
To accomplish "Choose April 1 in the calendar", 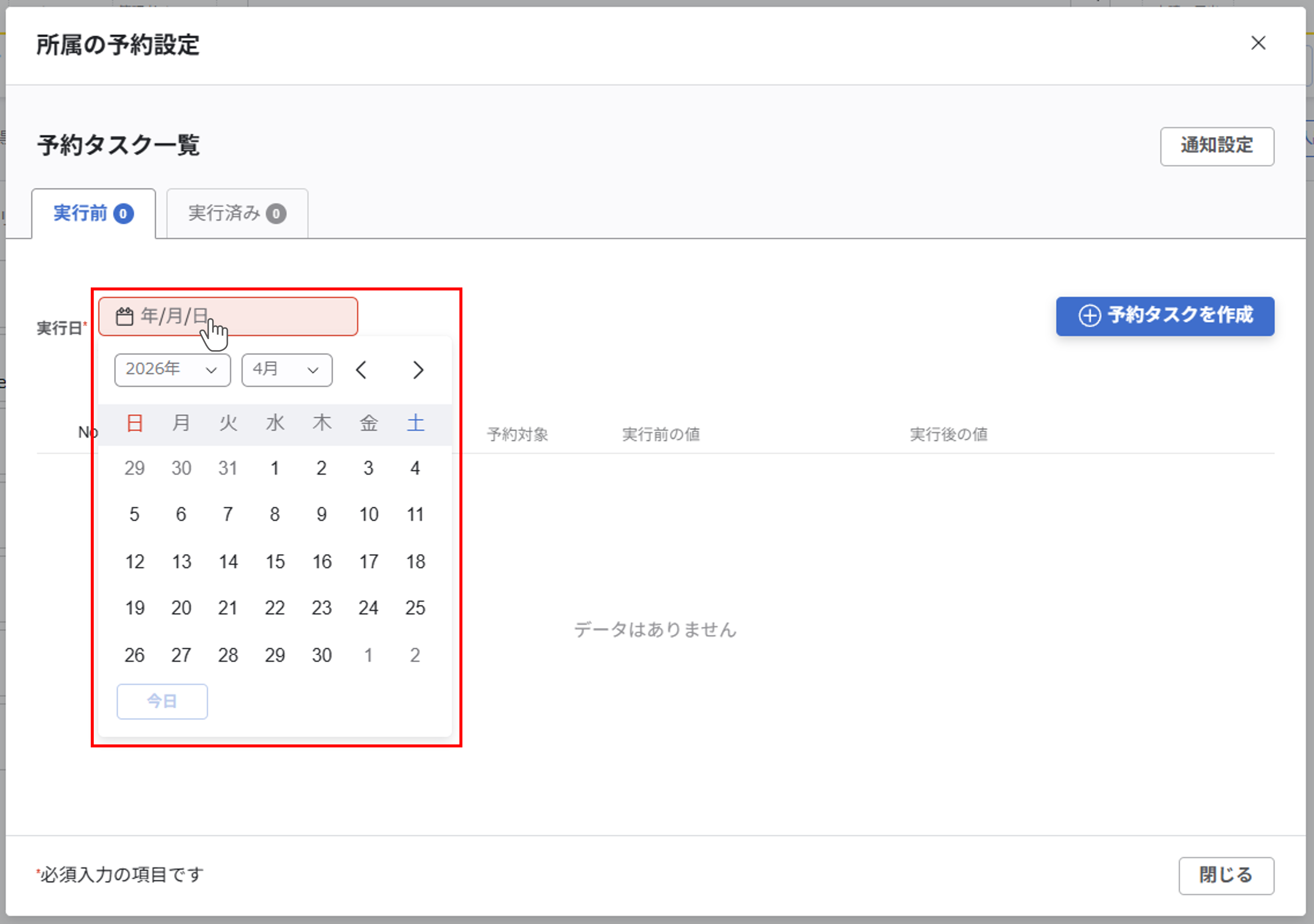I will (x=275, y=468).
